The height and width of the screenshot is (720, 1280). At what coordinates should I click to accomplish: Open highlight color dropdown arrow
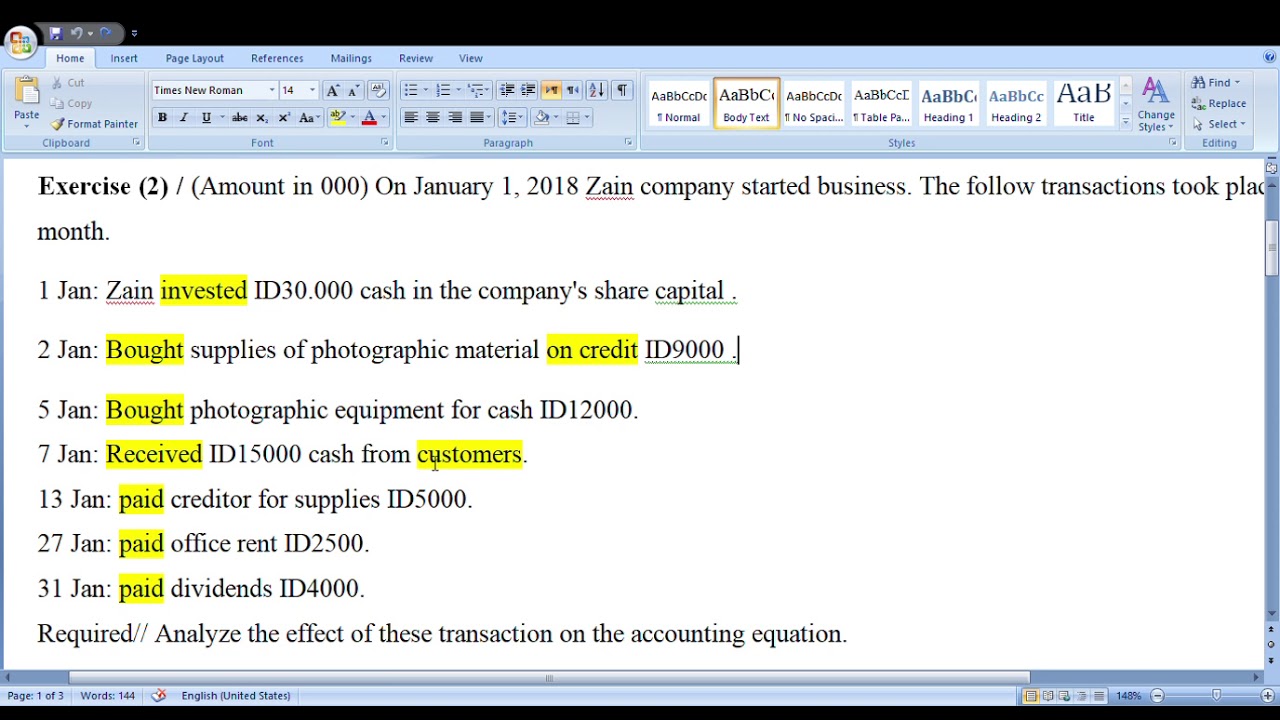(352, 118)
